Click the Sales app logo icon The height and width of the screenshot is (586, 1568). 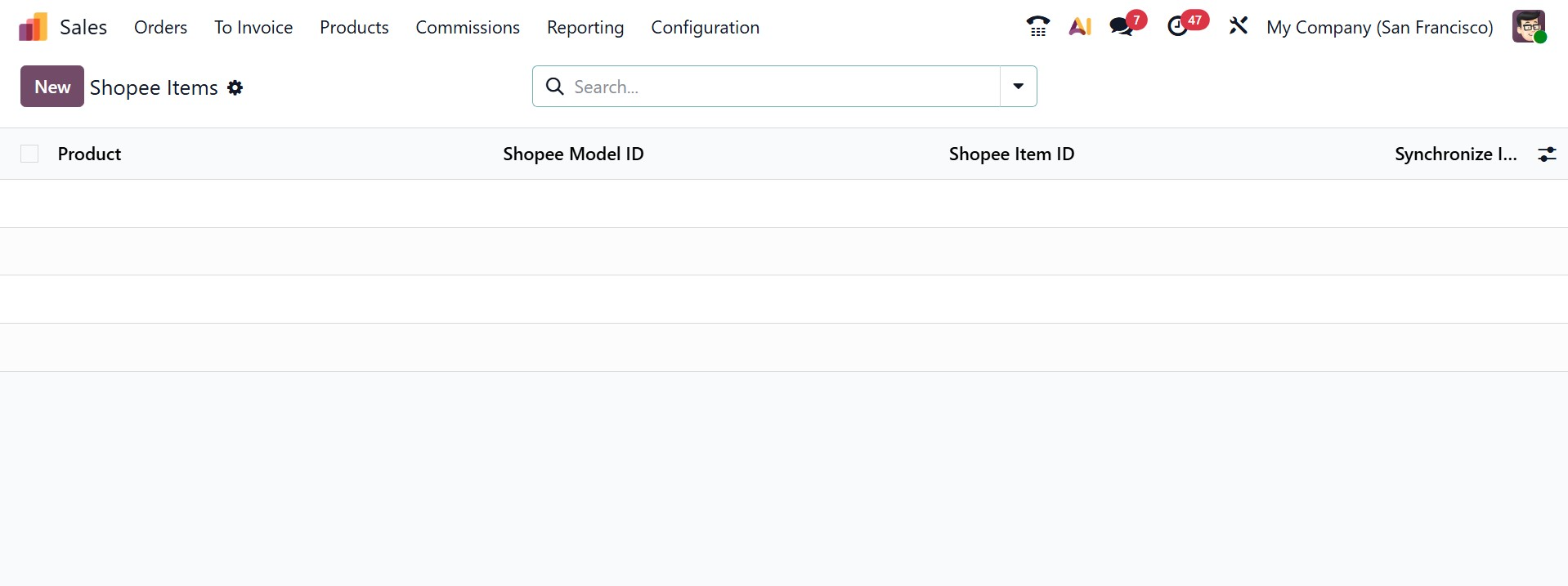[x=33, y=27]
